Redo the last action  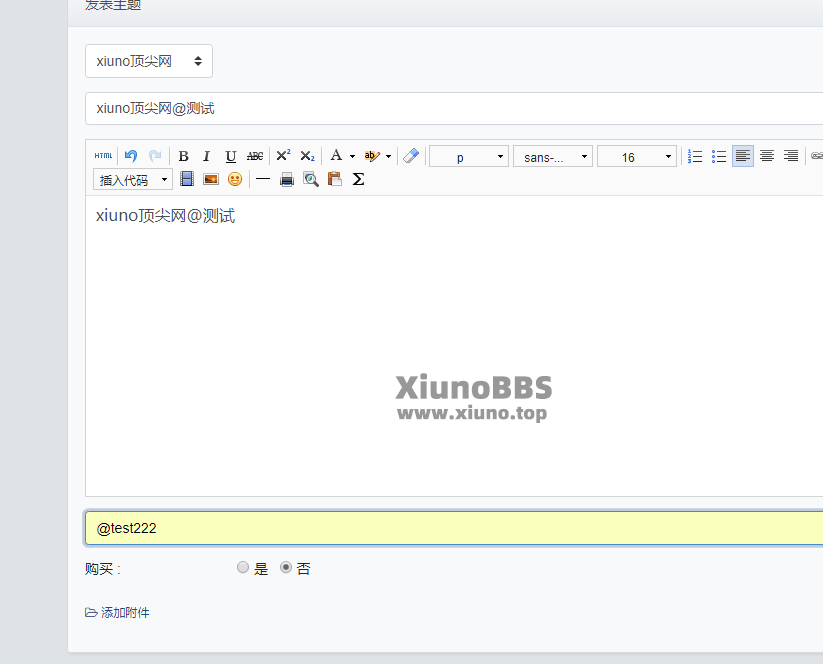154,156
